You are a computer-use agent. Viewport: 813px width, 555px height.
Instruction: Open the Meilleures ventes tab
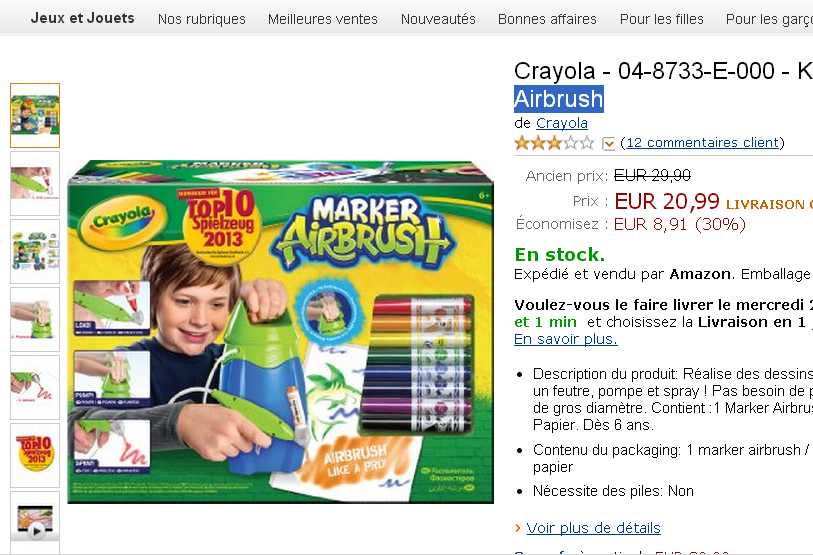[x=323, y=19]
